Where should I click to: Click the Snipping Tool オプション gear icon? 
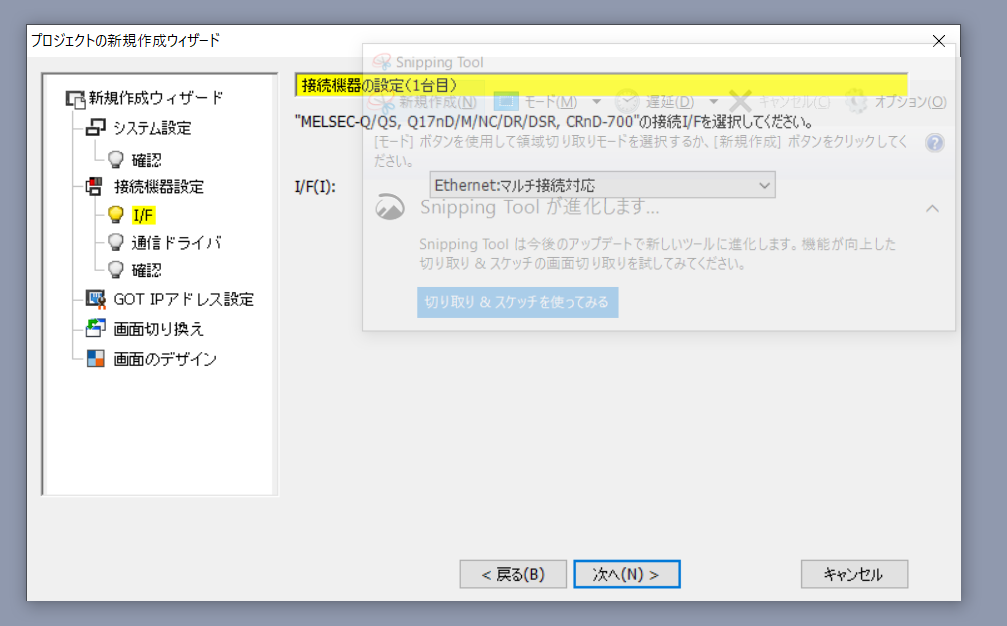[x=857, y=101]
